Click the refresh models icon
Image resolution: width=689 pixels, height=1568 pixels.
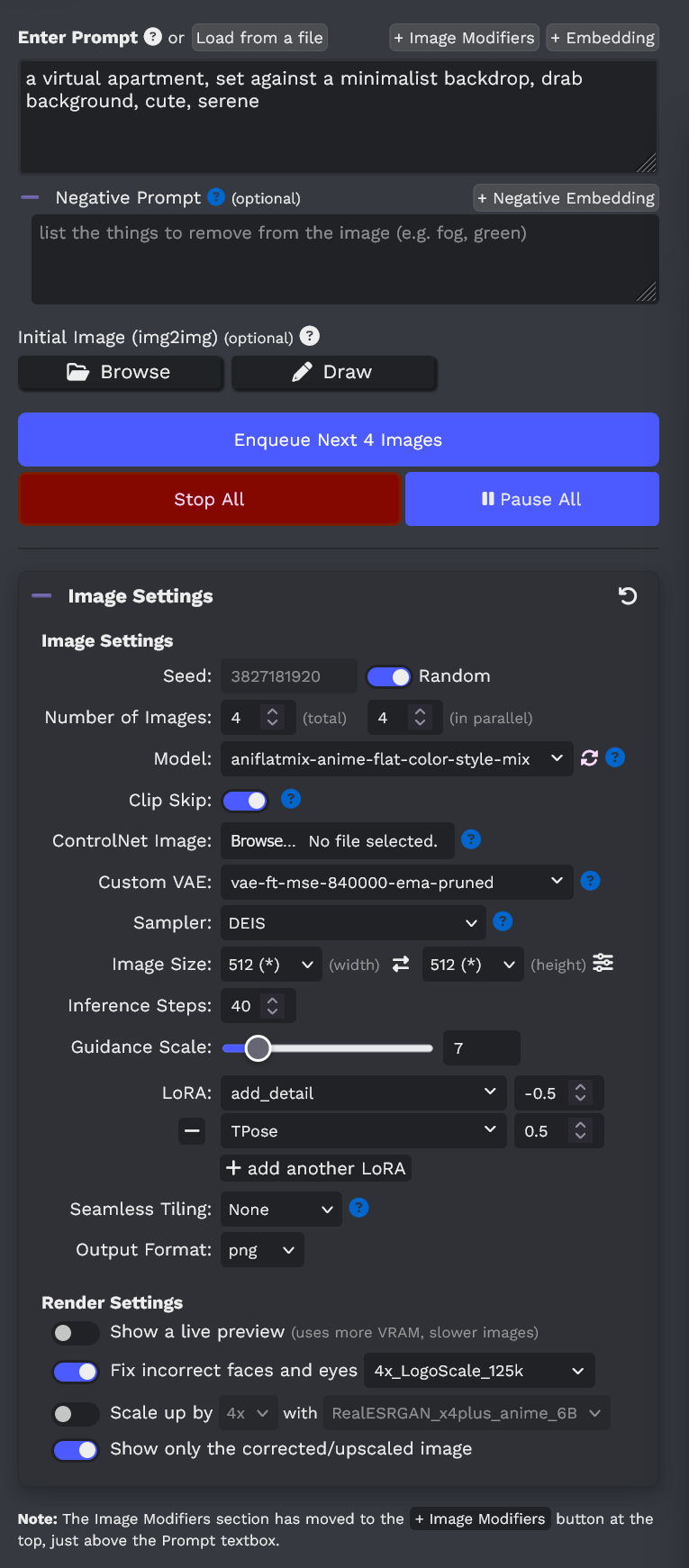(x=589, y=758)
